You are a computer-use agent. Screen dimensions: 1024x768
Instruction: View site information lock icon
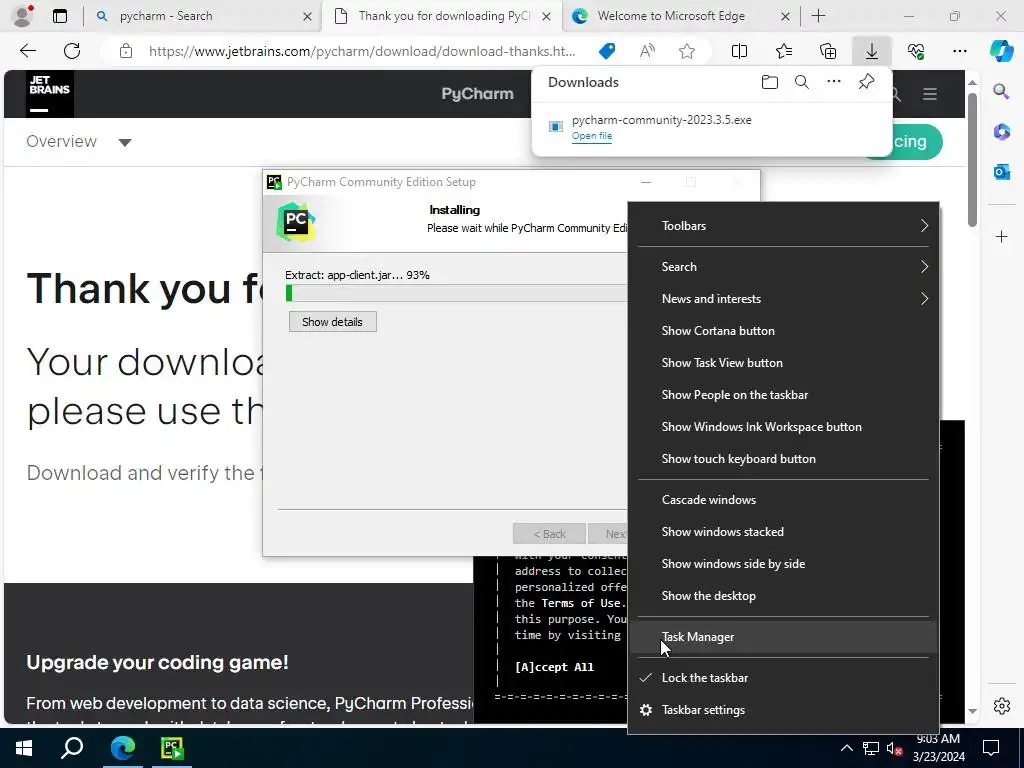(126, 51)
